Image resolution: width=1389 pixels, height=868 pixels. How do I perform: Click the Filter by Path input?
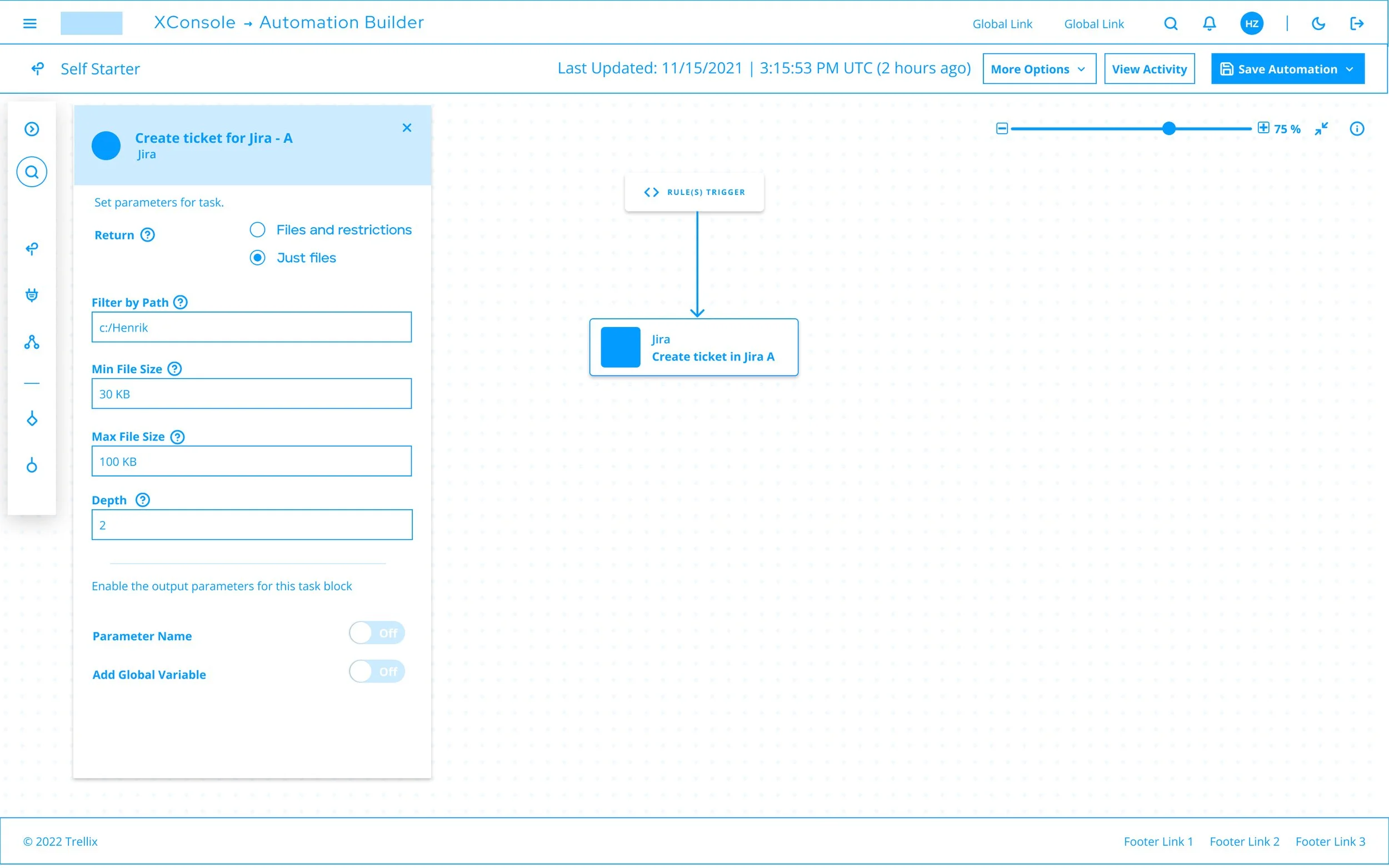point(252,327)
